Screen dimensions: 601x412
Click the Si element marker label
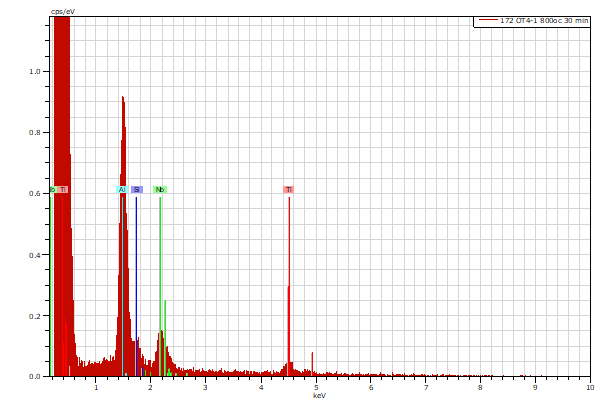point(137,190)
